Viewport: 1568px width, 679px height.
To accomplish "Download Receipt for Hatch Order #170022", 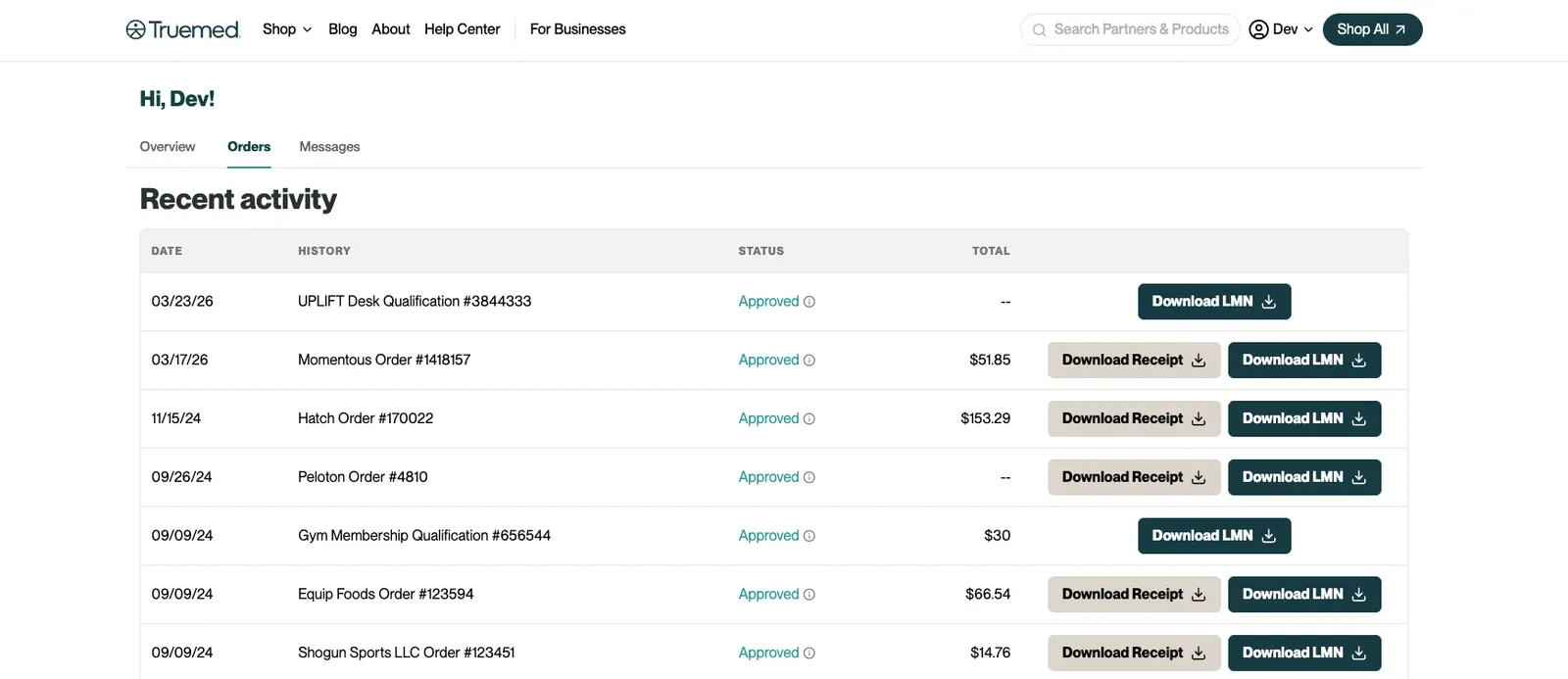I will [1134, 418].
